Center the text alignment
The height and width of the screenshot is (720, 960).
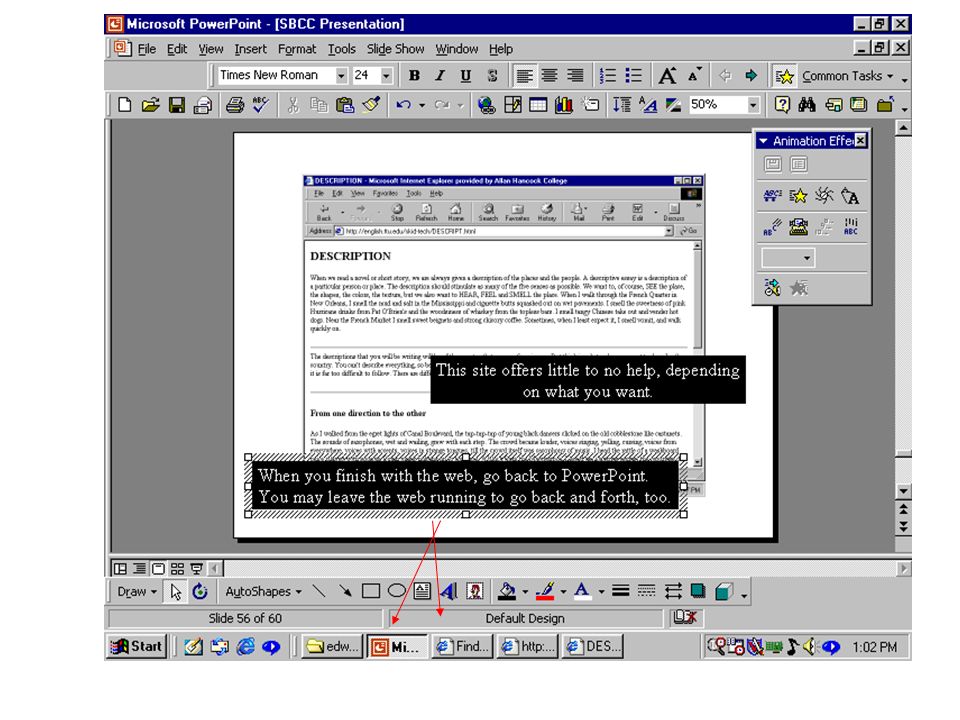[549, 76]
